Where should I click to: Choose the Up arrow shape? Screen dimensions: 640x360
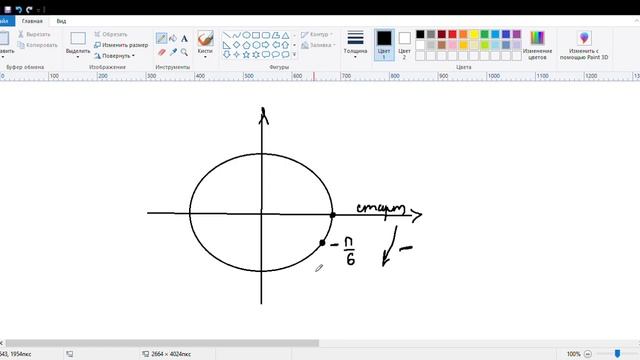286,45
